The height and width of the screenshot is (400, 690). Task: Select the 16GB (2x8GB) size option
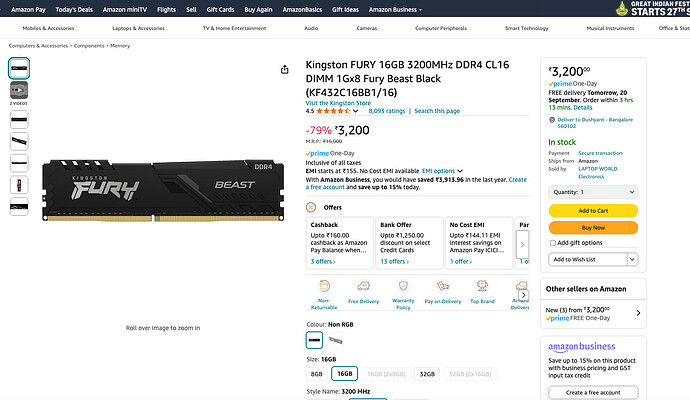pyautogui.click(x=386, y=374)
